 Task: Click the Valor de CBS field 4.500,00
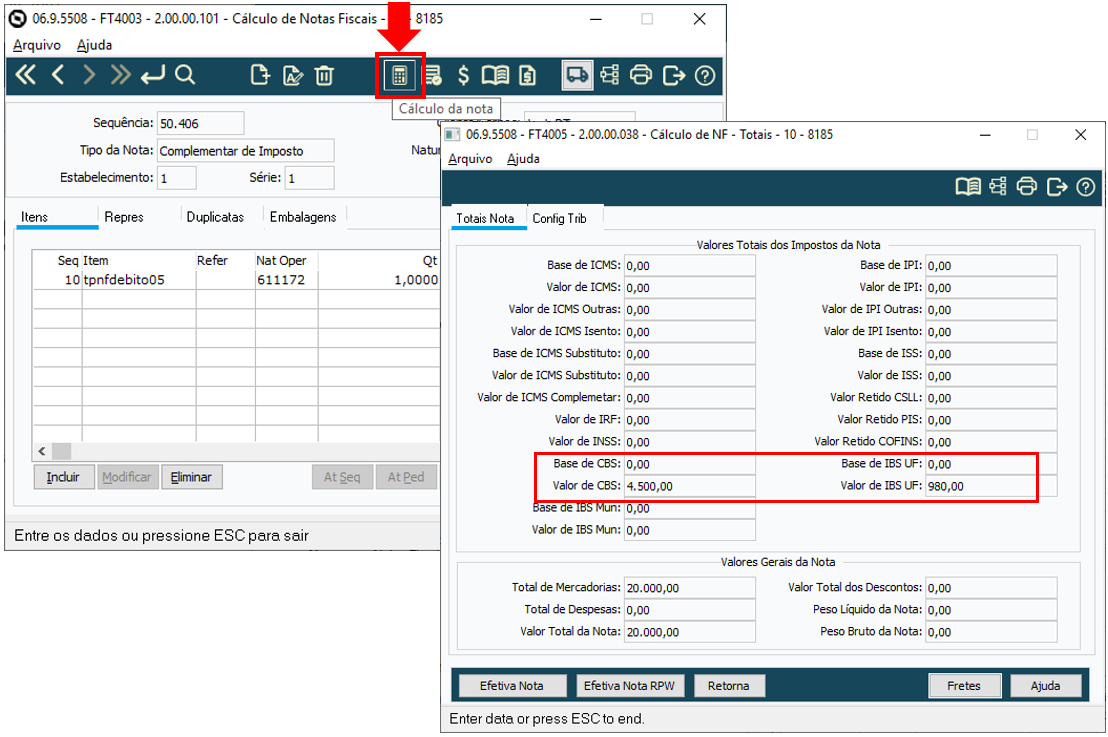[690, 486]
